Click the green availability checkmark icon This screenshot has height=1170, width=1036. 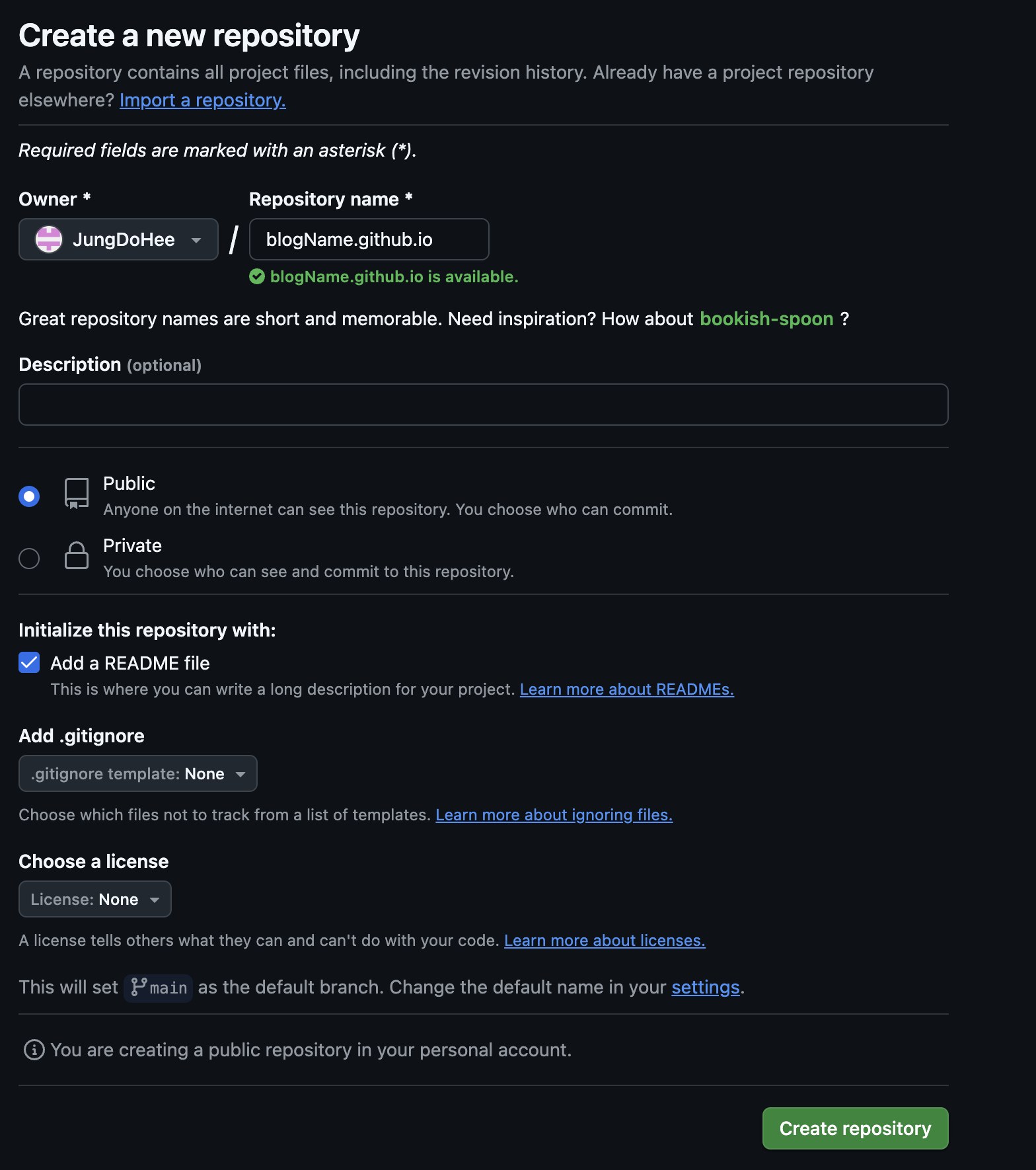pyautogui.click(x=257, y=276)
